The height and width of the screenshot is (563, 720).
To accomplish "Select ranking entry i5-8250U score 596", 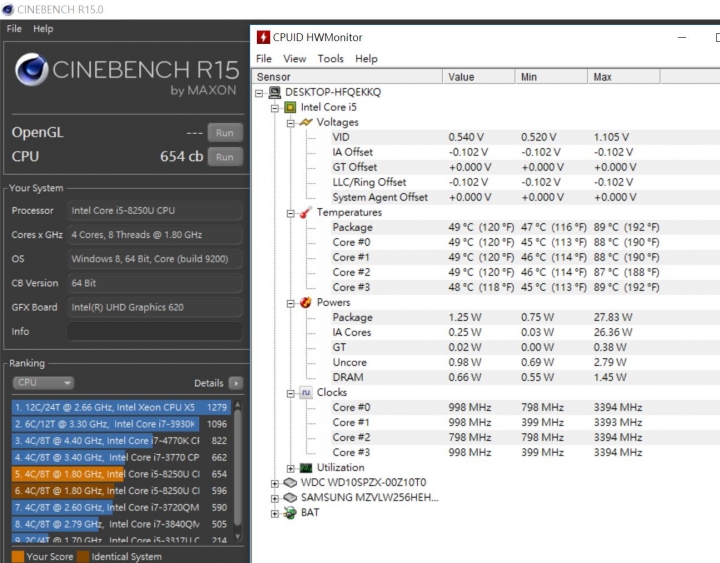I will 120,490.
